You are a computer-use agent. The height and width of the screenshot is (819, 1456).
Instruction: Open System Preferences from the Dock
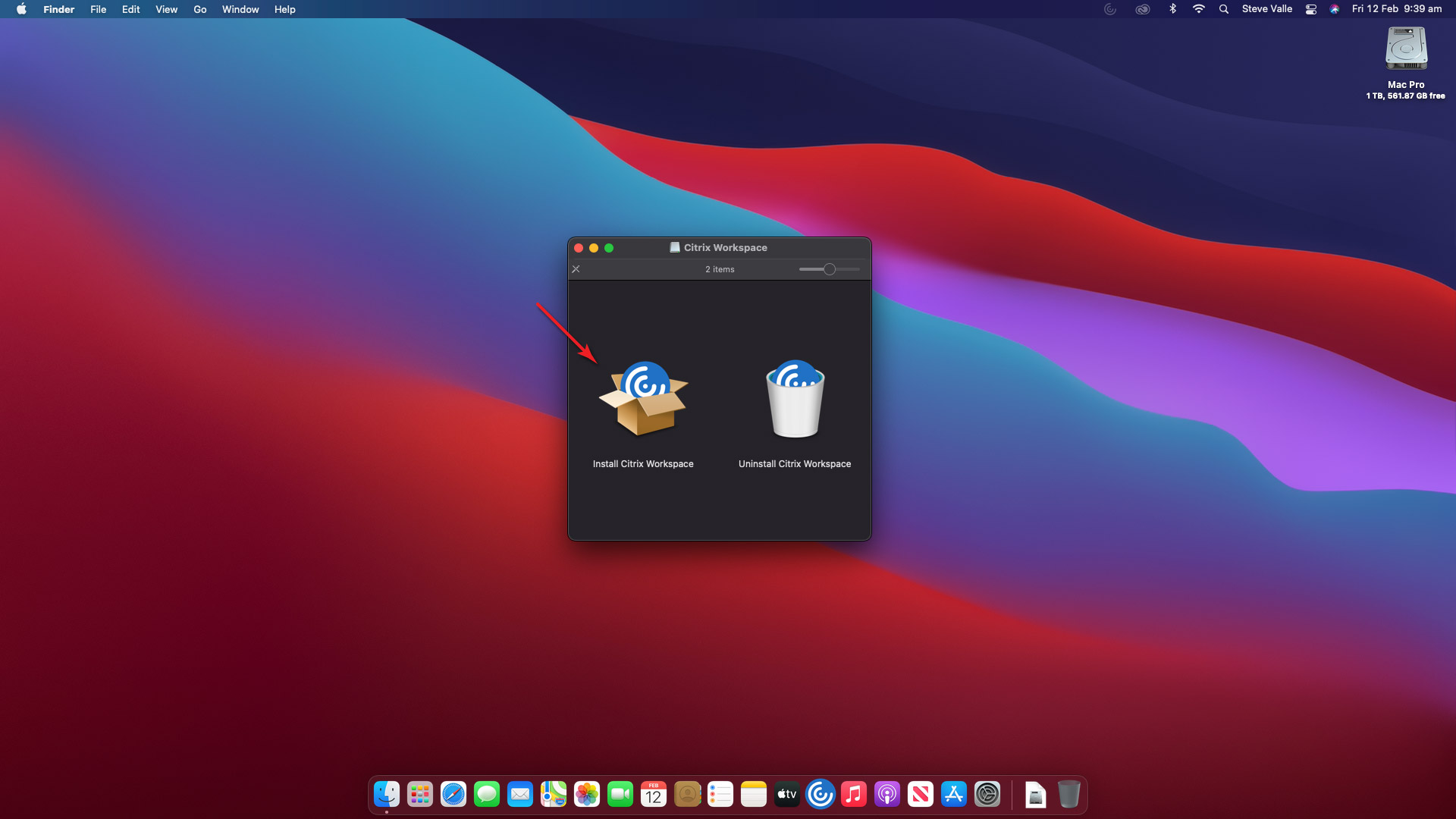[987, 794]
